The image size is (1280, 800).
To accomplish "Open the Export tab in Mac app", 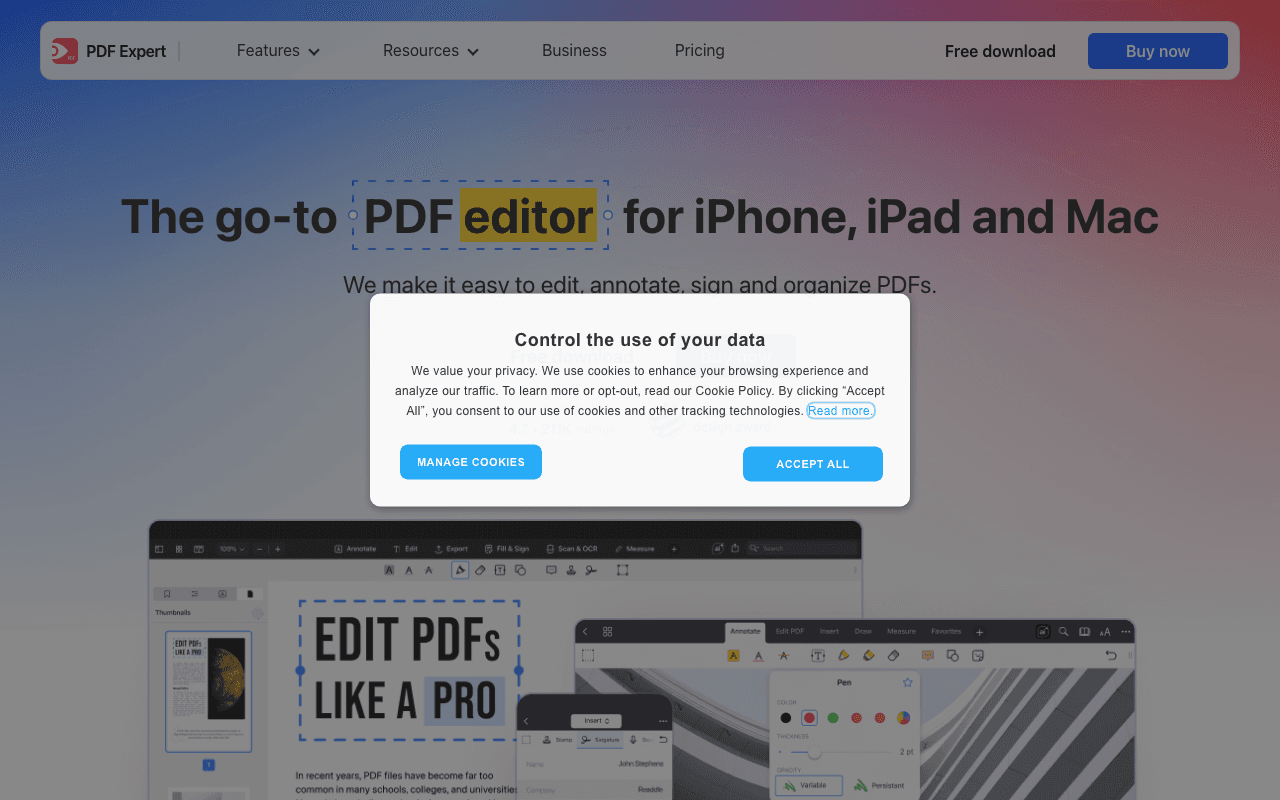I will [451, 549].
